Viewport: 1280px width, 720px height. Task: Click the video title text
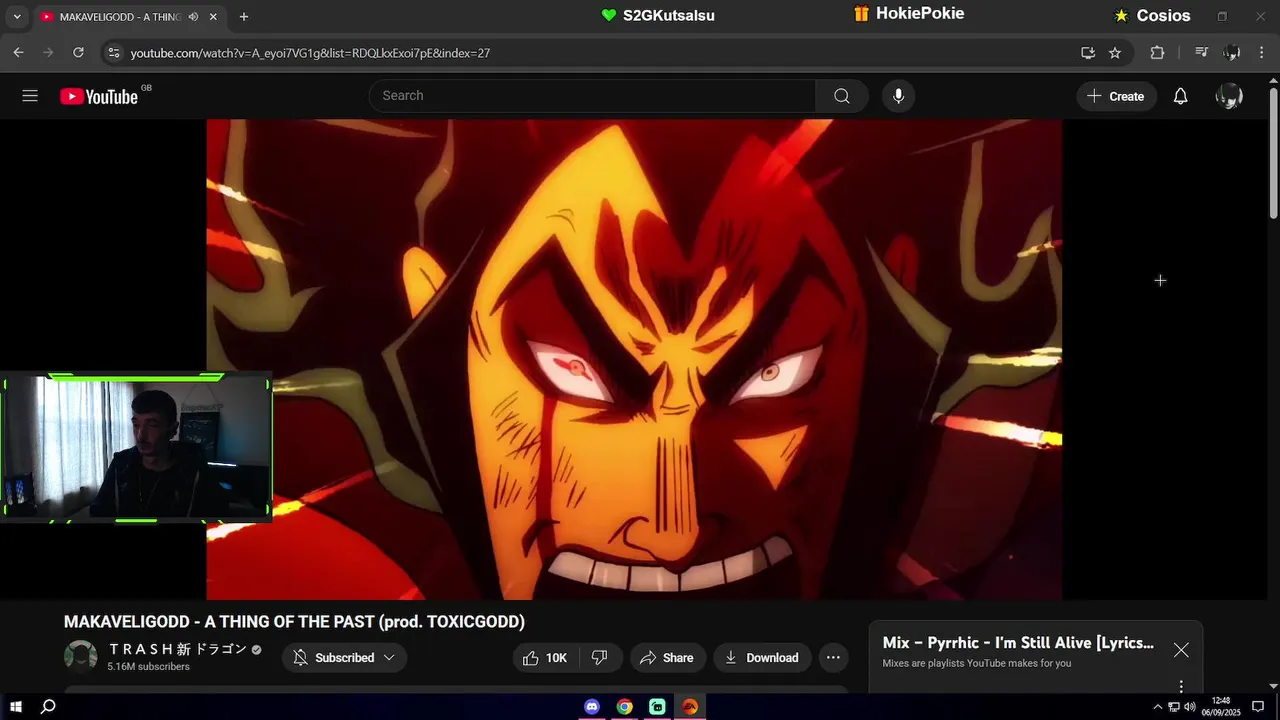point(294,622)
